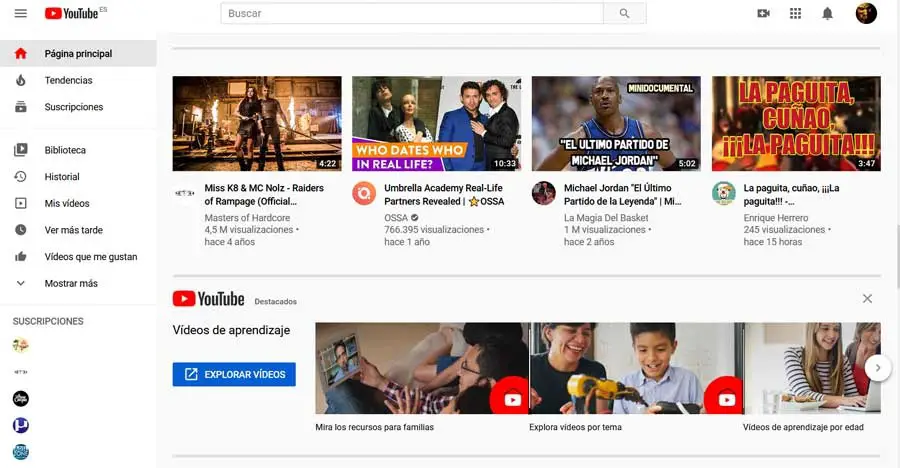The width and height of the screenshot is (900, 468).
Task: Open the first subscription channel avatar
Action: click(x=21, y=345)
